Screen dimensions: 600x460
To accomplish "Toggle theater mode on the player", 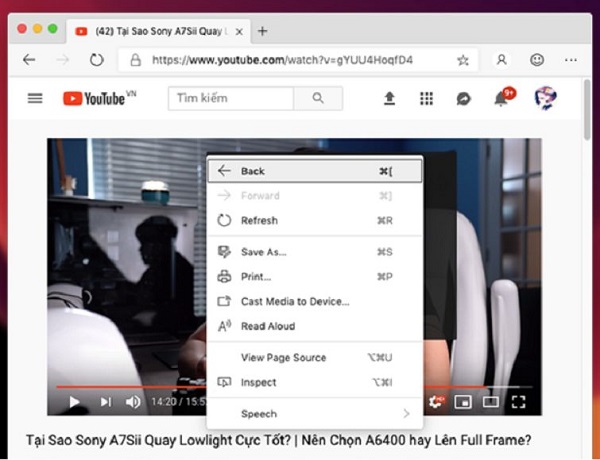I will pos(491,402).
